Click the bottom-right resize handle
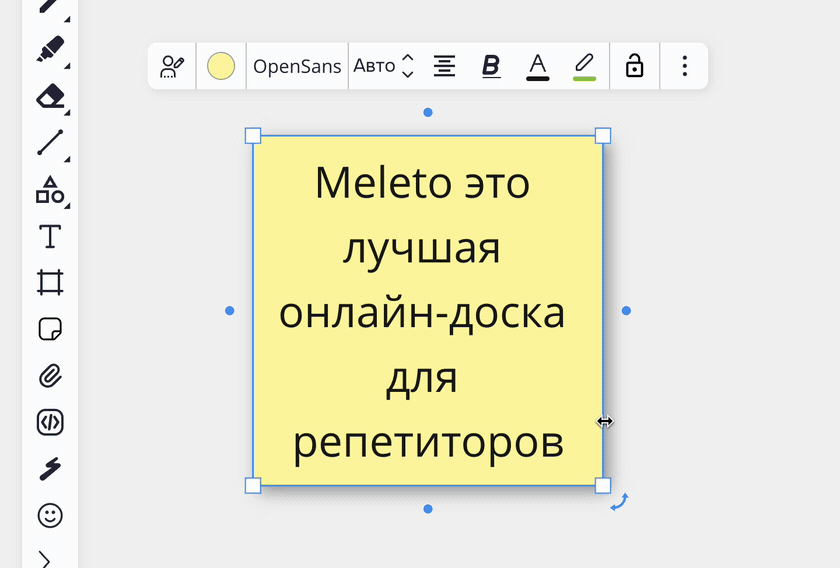Viewport: 840px width, 568px height. 603,485
